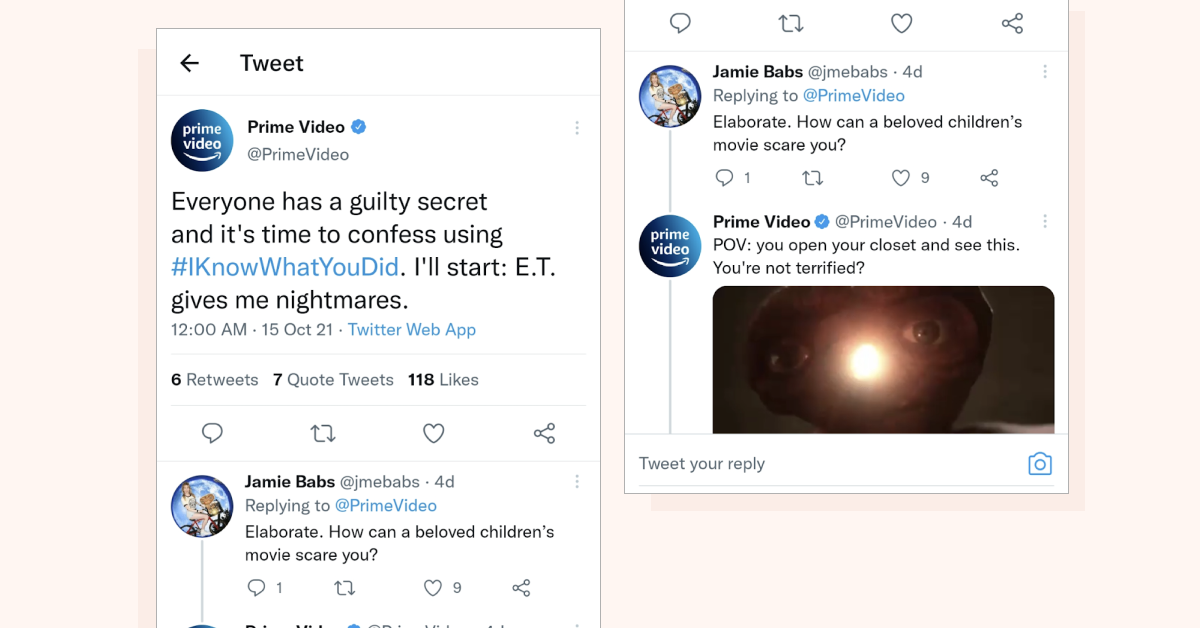Open the #IKnowWhatYouDid hashtag link
The image size is (1200, 628).
[x=284, y=267]
